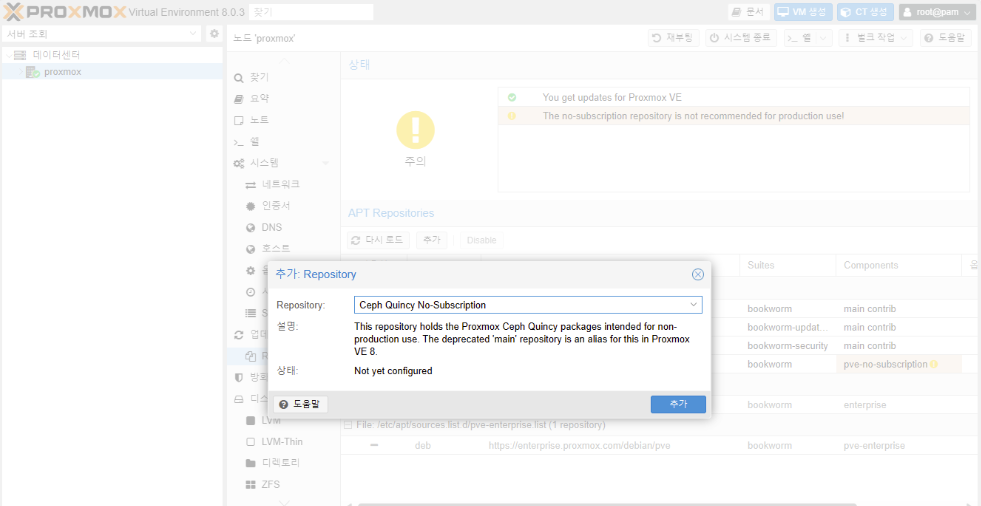The image size is (981, 506).
Task: Click the green check icon beside Proxmox VE updates
Action: pos(512,98)
